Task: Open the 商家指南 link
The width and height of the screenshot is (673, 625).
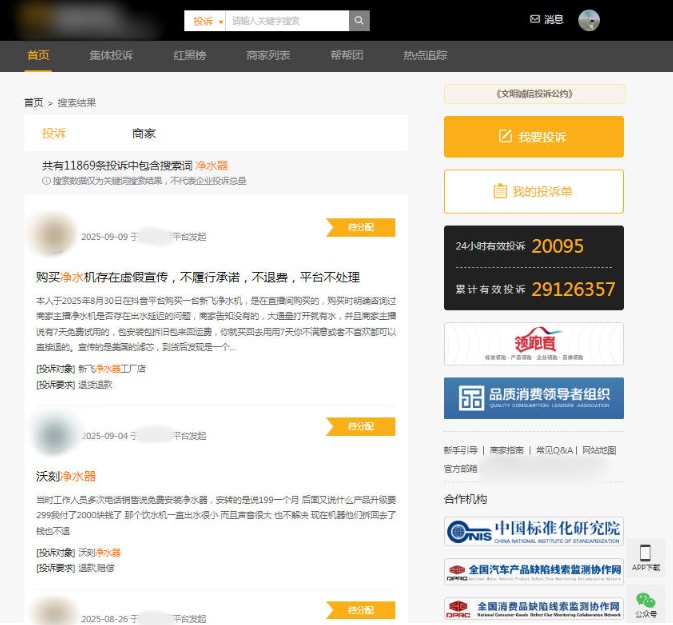Action: tap(506, 450)
